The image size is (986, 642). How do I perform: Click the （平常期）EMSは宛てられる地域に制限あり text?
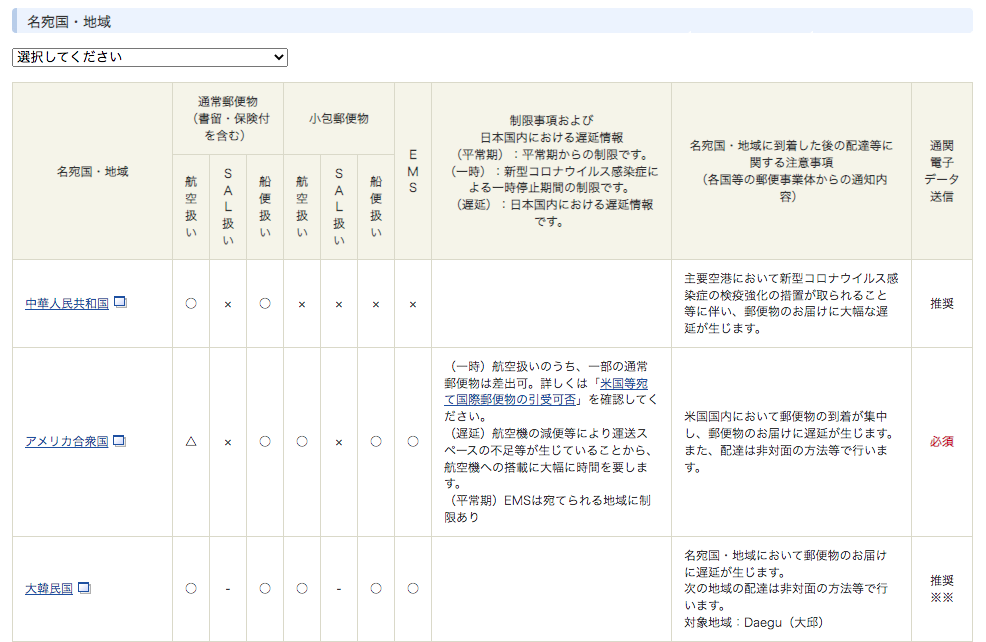[547, 509]
